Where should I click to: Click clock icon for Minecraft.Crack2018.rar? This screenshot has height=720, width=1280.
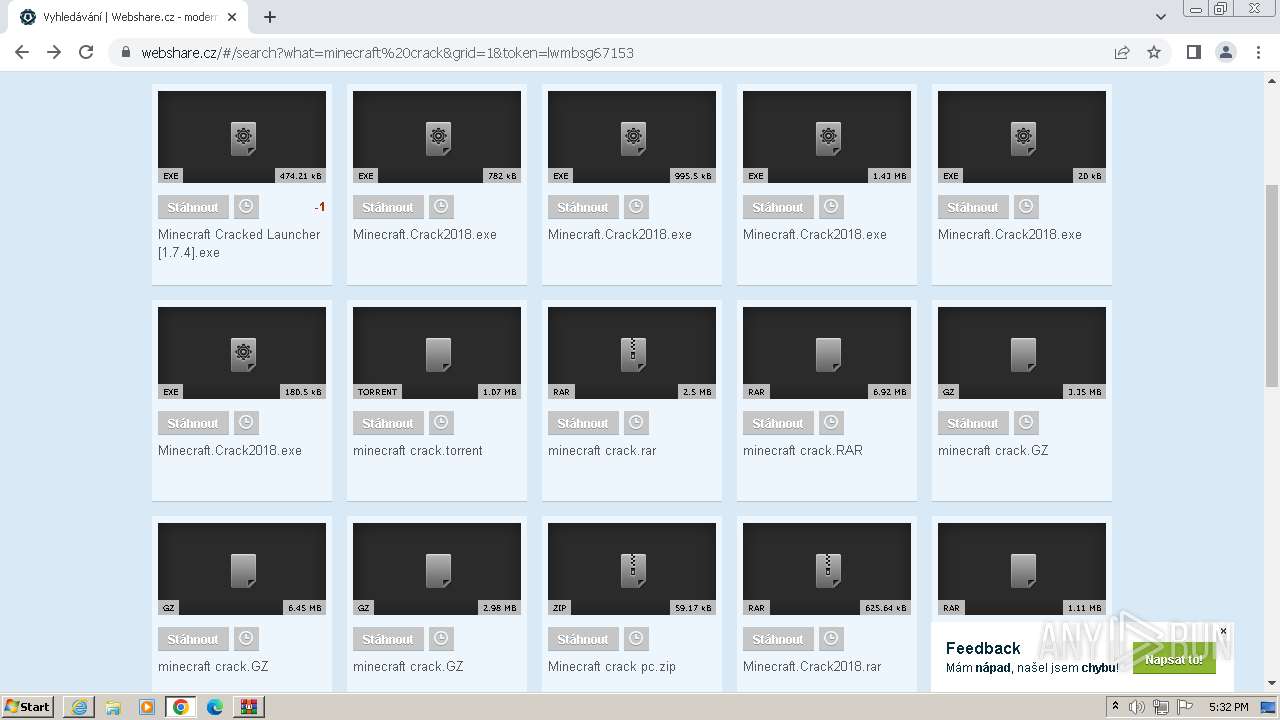831,639
